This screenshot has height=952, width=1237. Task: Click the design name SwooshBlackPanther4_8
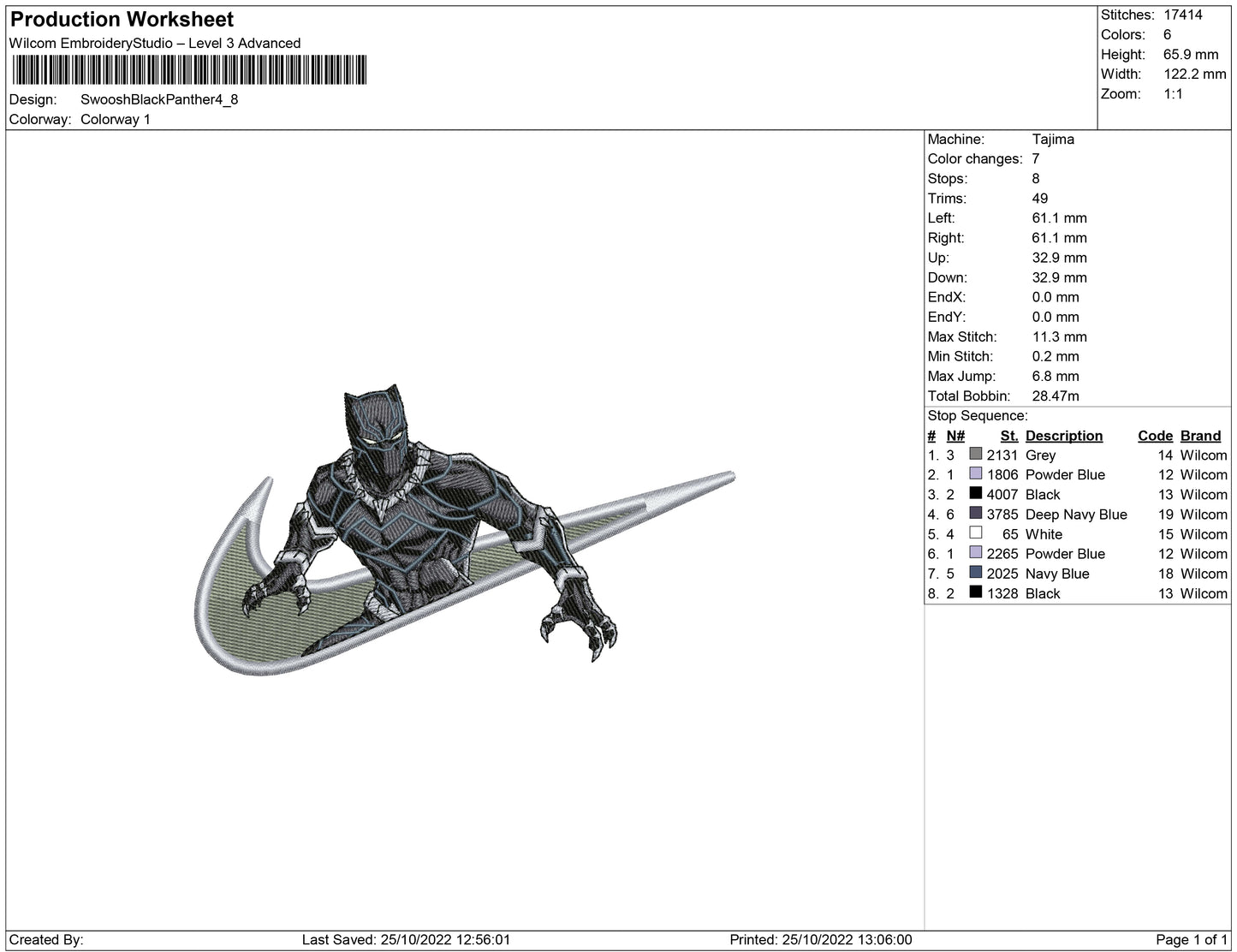point(159,99)
